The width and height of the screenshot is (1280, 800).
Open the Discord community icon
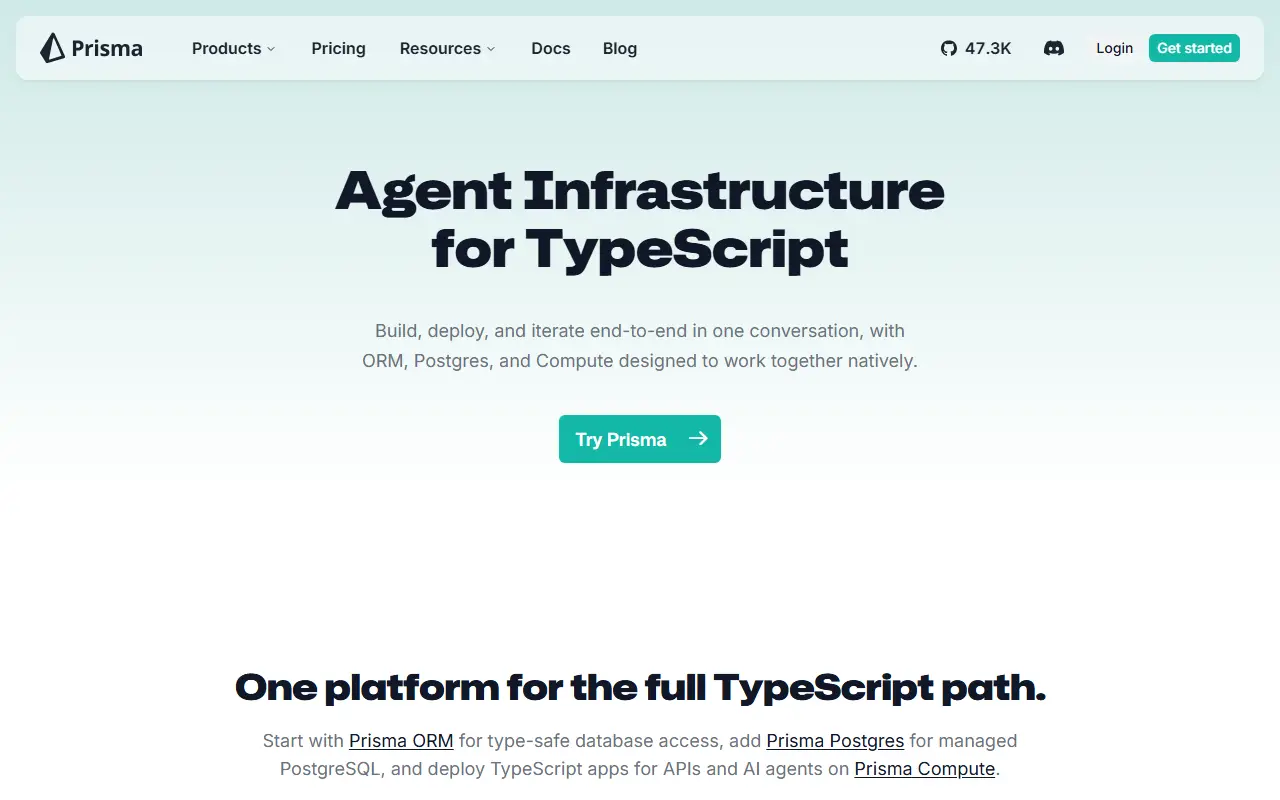tap(1054, 48)
